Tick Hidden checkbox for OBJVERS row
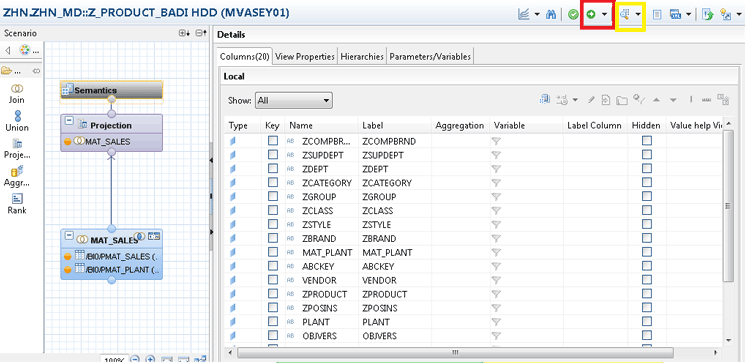745x363 pixels. (x=647, y=335)
